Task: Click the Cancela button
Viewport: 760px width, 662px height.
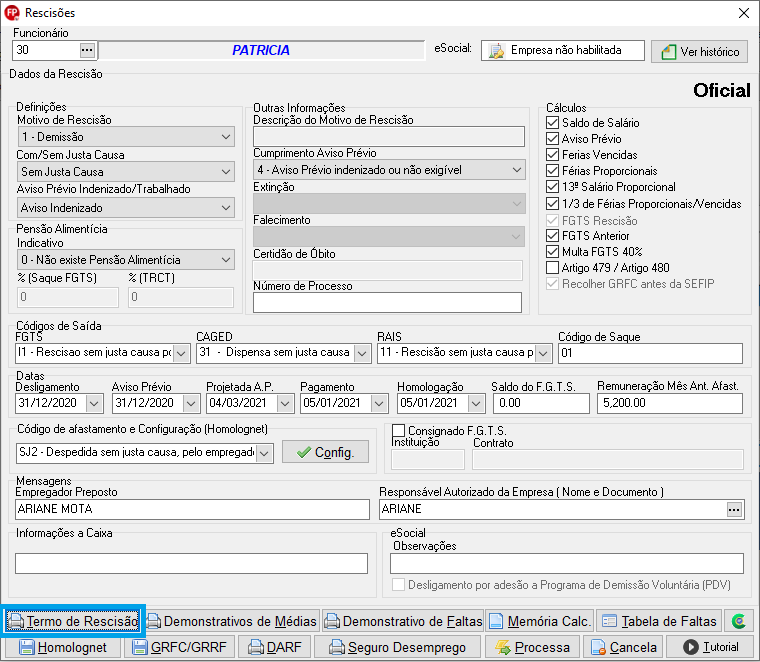Action: [624, 647]
